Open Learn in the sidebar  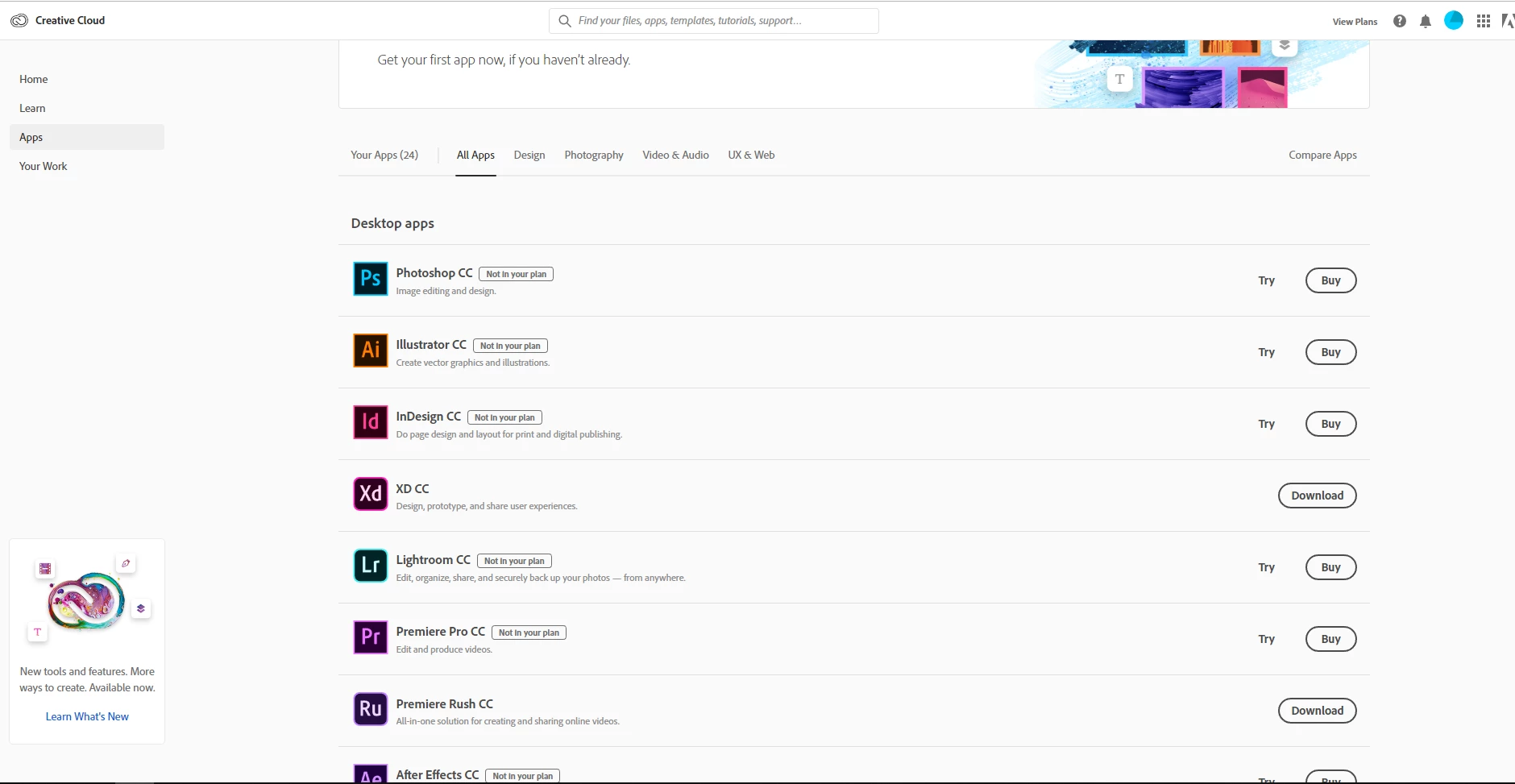pos(32,108)
